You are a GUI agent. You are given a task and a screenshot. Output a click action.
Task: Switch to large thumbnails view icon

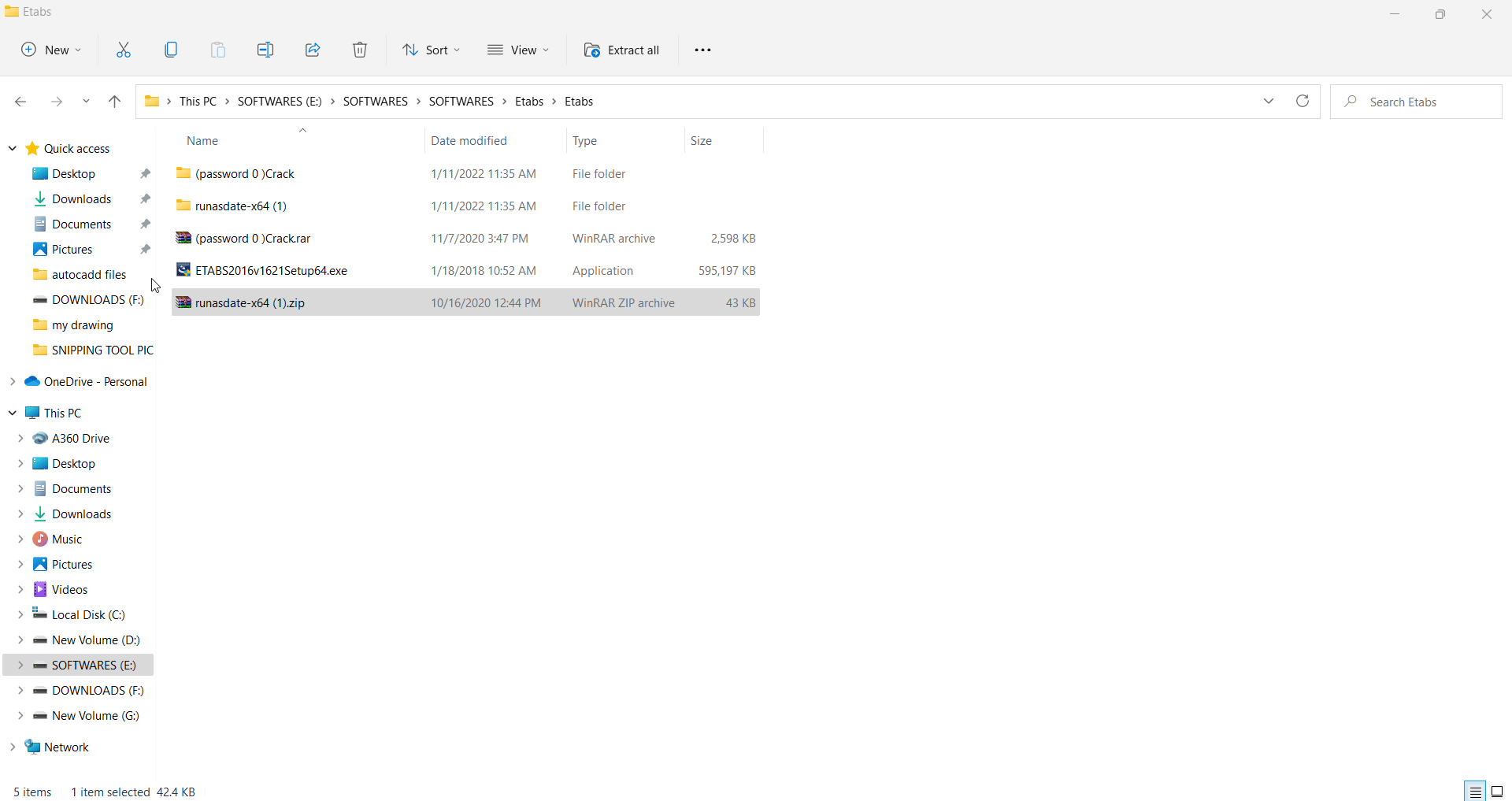(1498, 792)
